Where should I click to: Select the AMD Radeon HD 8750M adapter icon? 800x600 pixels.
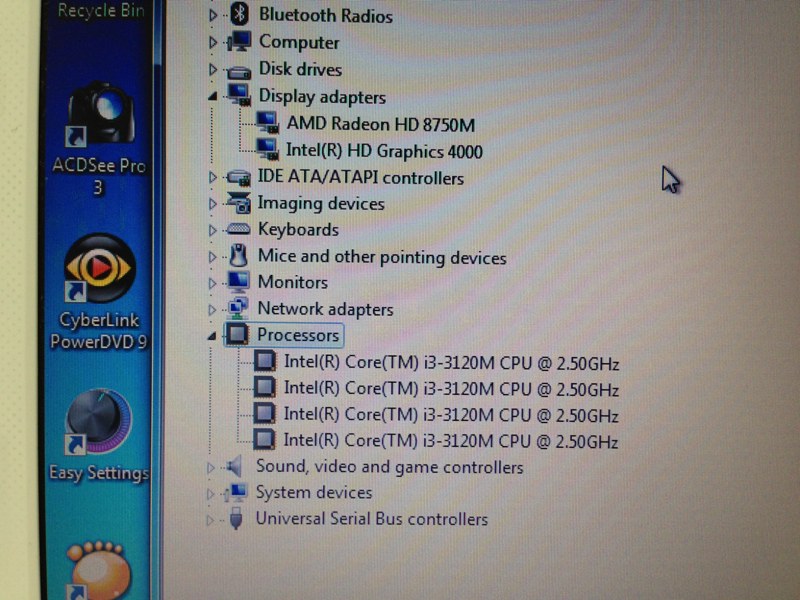265,124
